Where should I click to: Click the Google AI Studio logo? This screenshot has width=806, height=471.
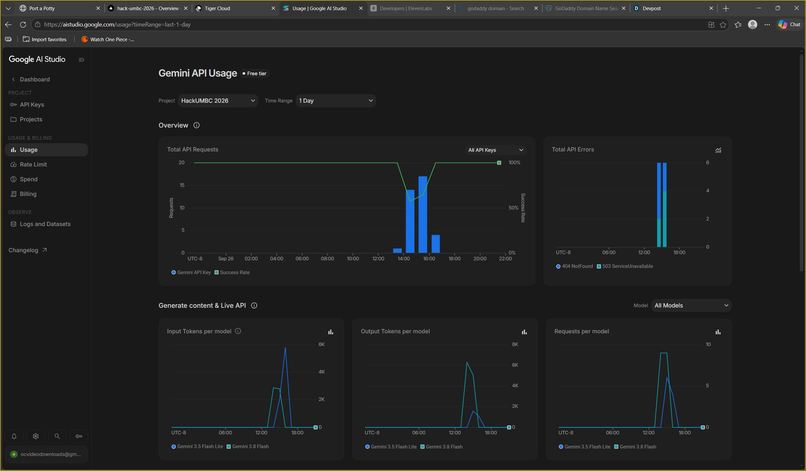37,59
